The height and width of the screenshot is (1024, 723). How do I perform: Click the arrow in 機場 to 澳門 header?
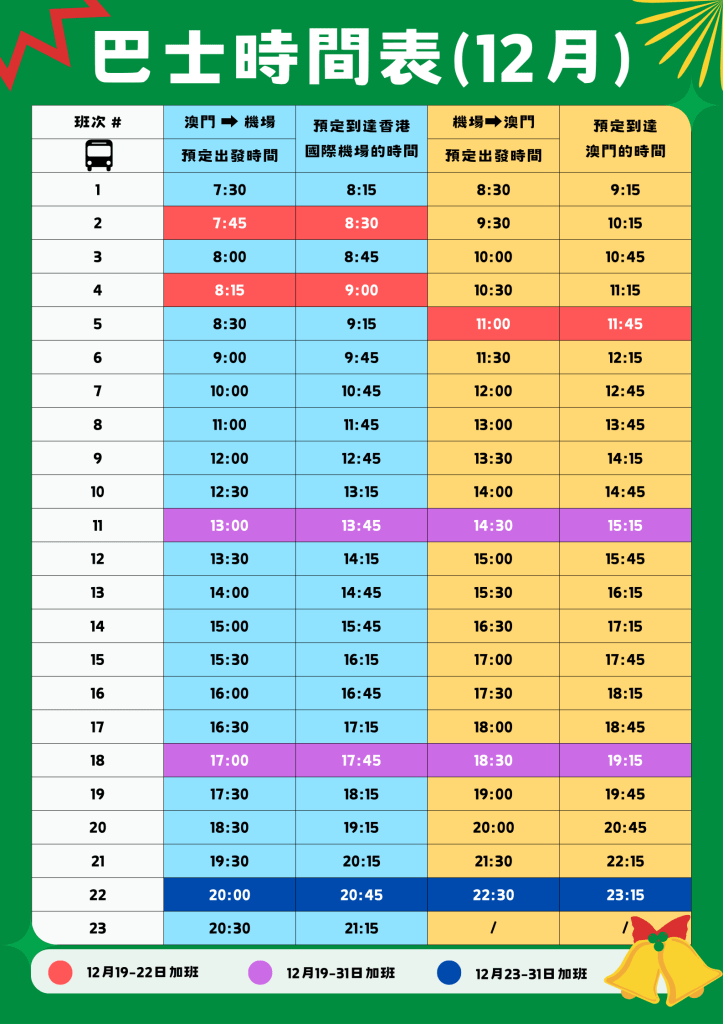(x=493, y=123)
